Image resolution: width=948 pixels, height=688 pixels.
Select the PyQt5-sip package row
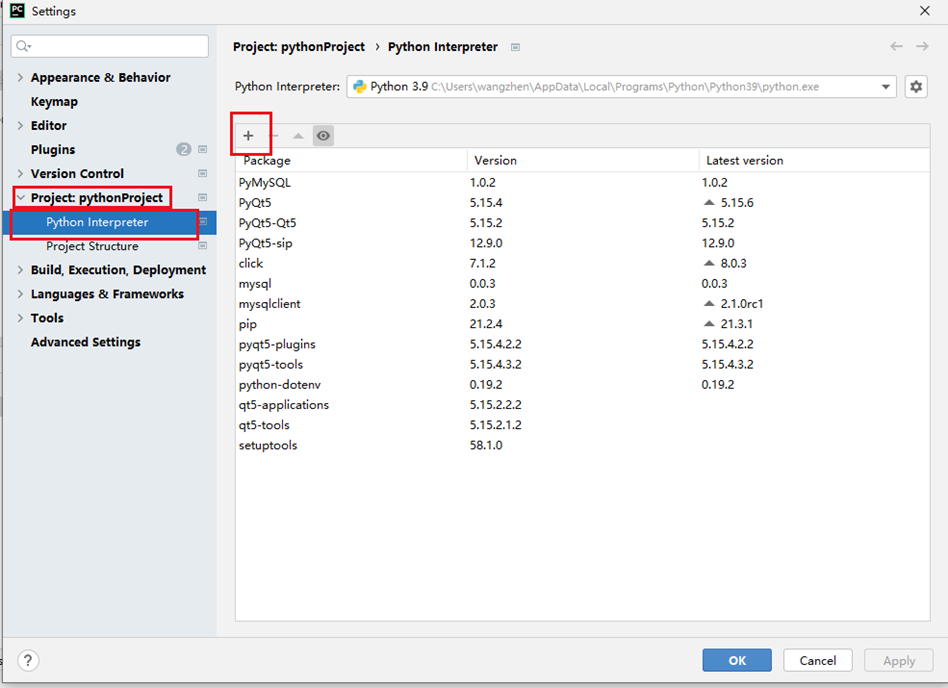[582, 243]
